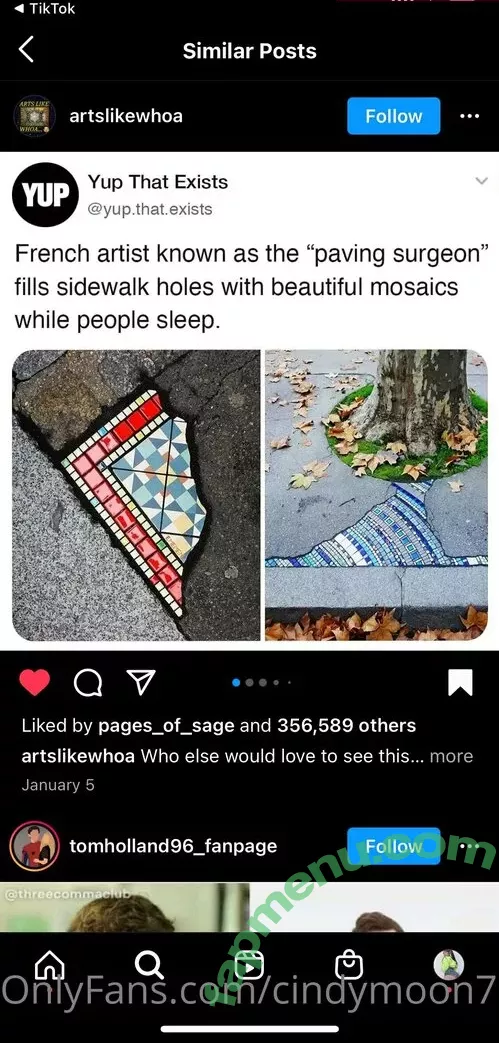Follow the artslikewhoa account

click(x=394, y=116)
